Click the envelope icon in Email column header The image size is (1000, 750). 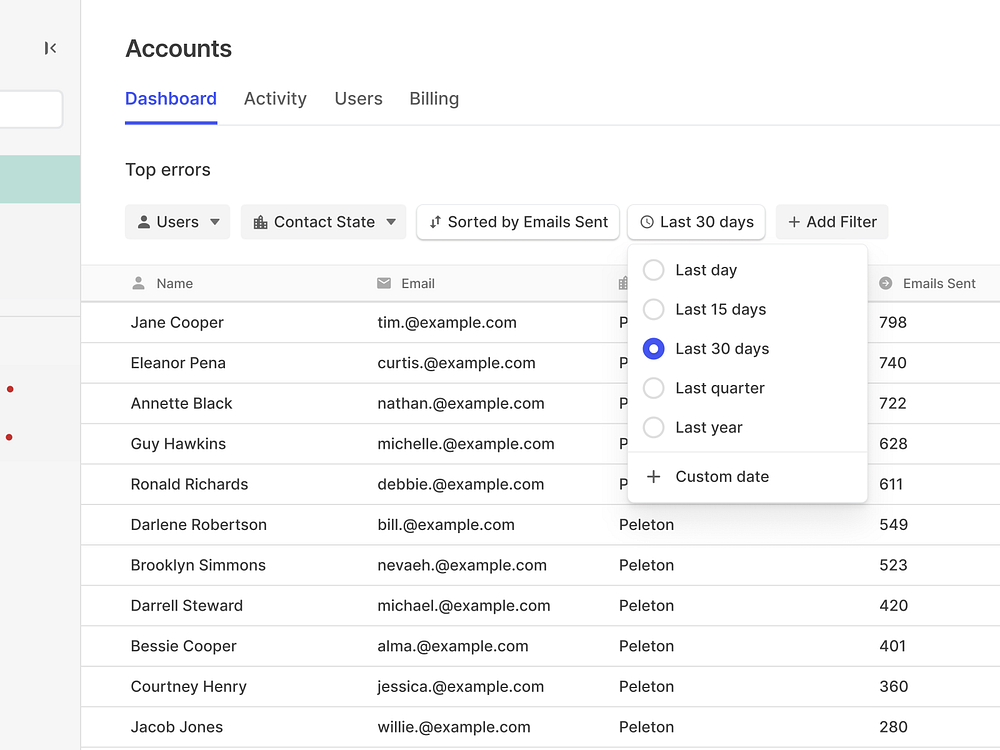384,284
